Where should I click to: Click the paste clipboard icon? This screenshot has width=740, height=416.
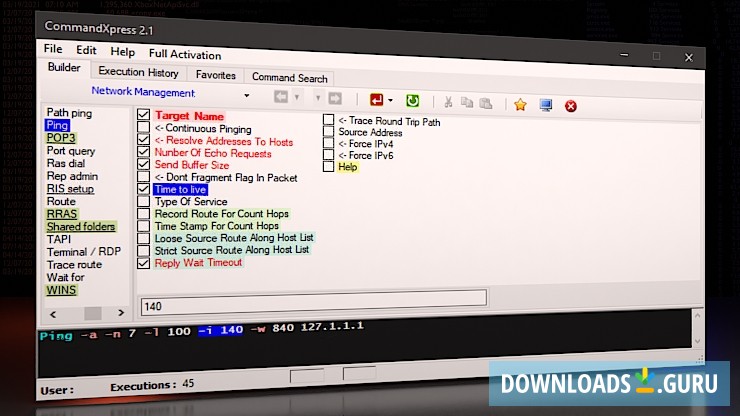(x=486, y=103)
